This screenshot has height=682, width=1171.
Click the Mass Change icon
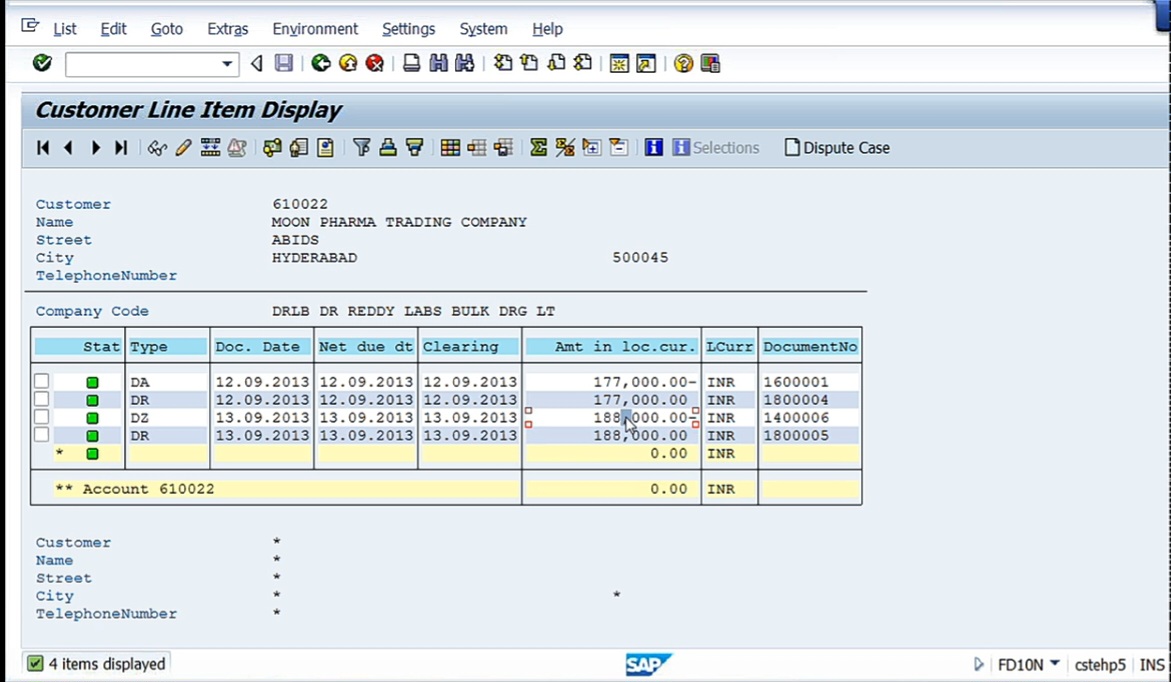pyautogui.click(x=211, y=148)
